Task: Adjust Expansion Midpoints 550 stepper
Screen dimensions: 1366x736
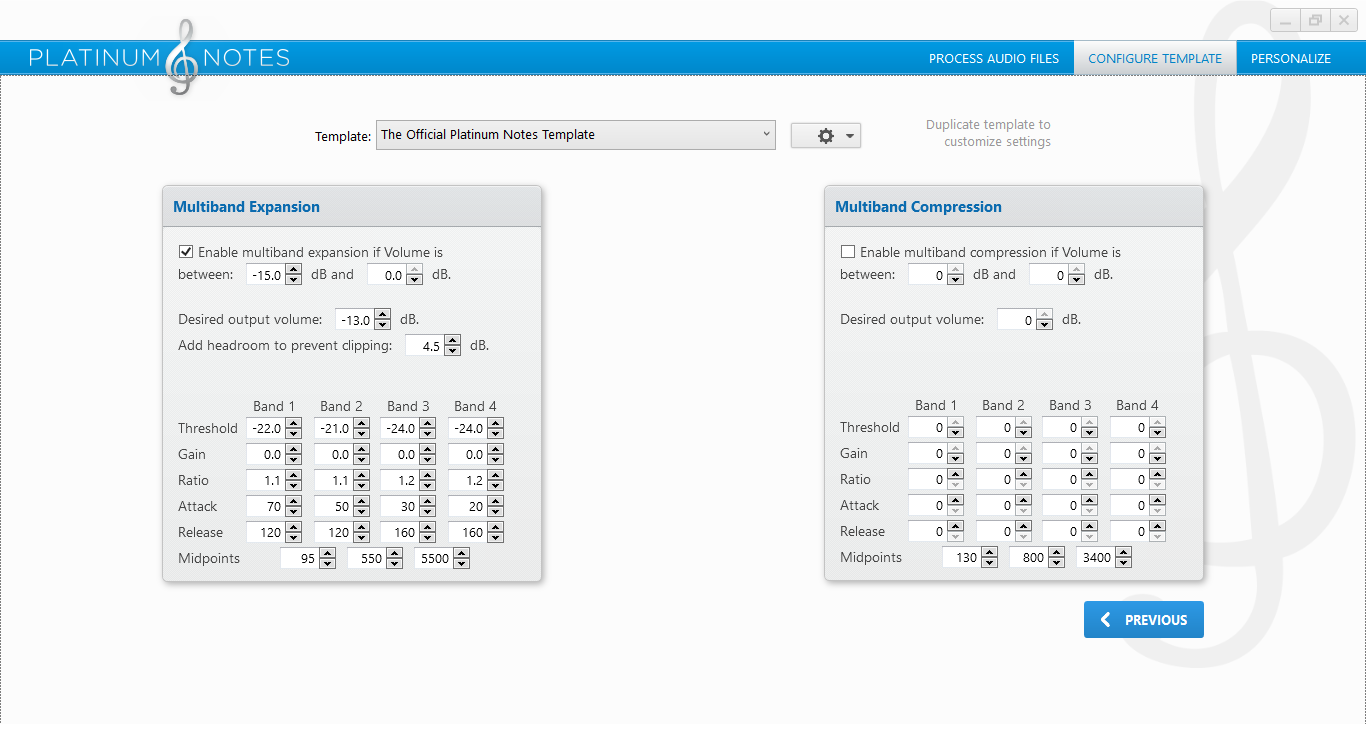Action: [394, 558]
